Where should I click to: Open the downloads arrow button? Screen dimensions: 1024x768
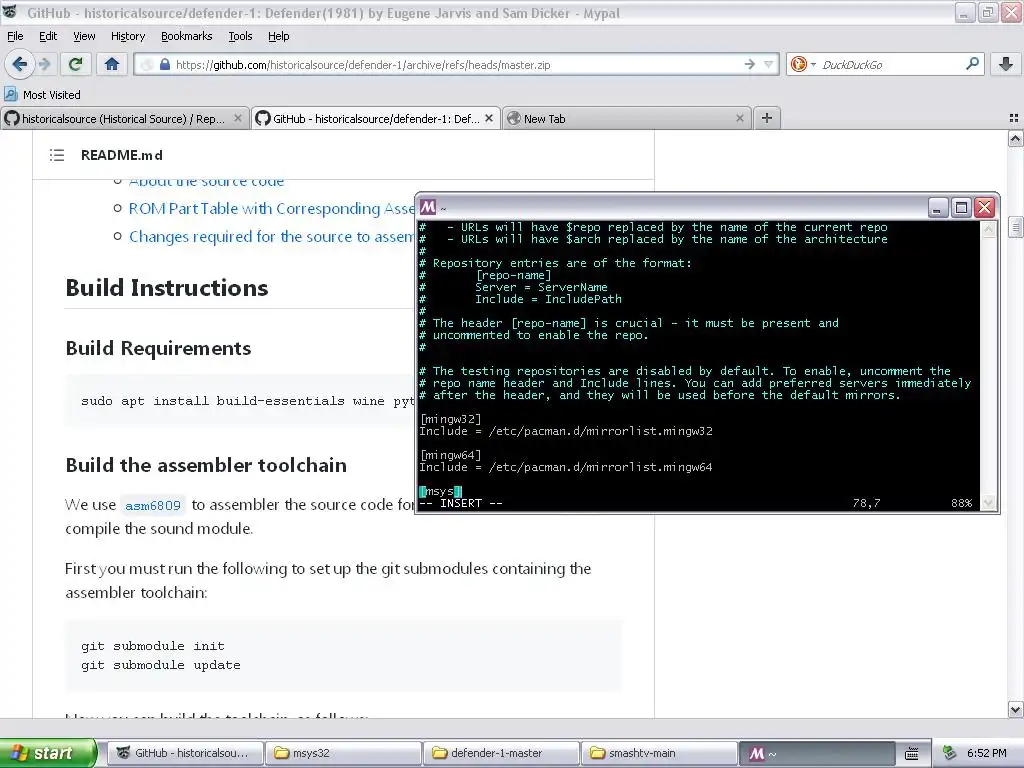1006,64
